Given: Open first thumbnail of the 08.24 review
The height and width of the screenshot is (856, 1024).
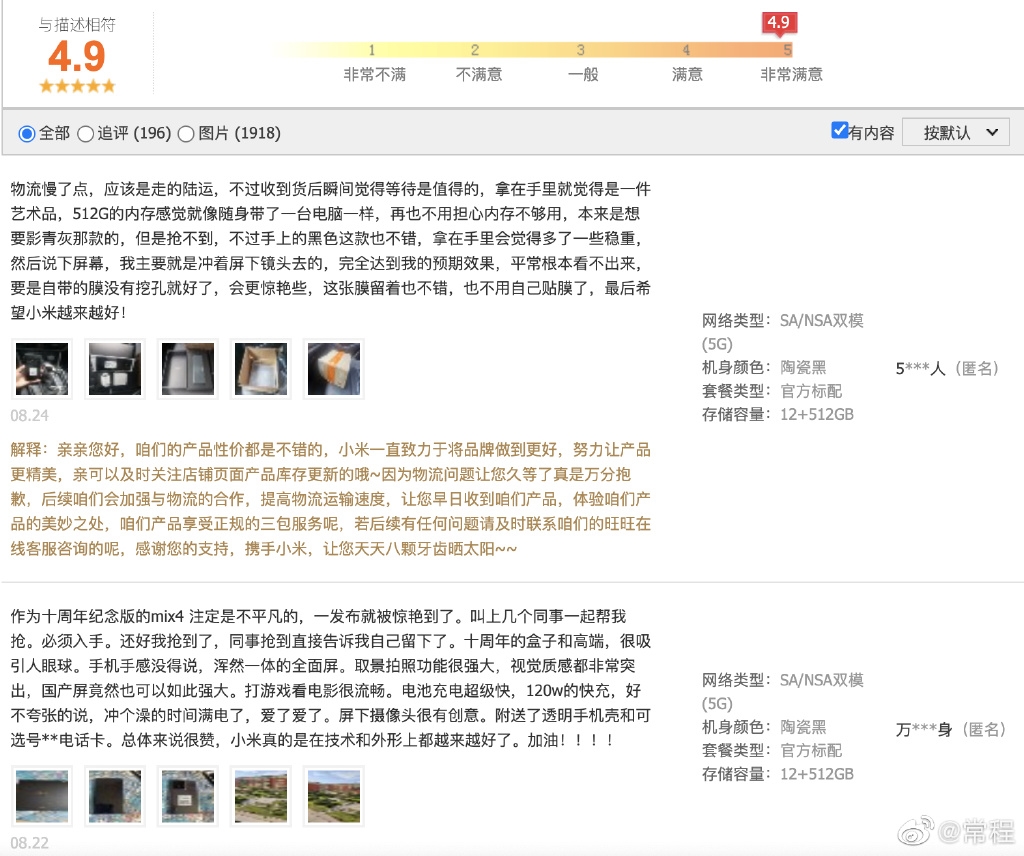Looking at the screenshot, I should pyautogui.click(x=42, y=369).
